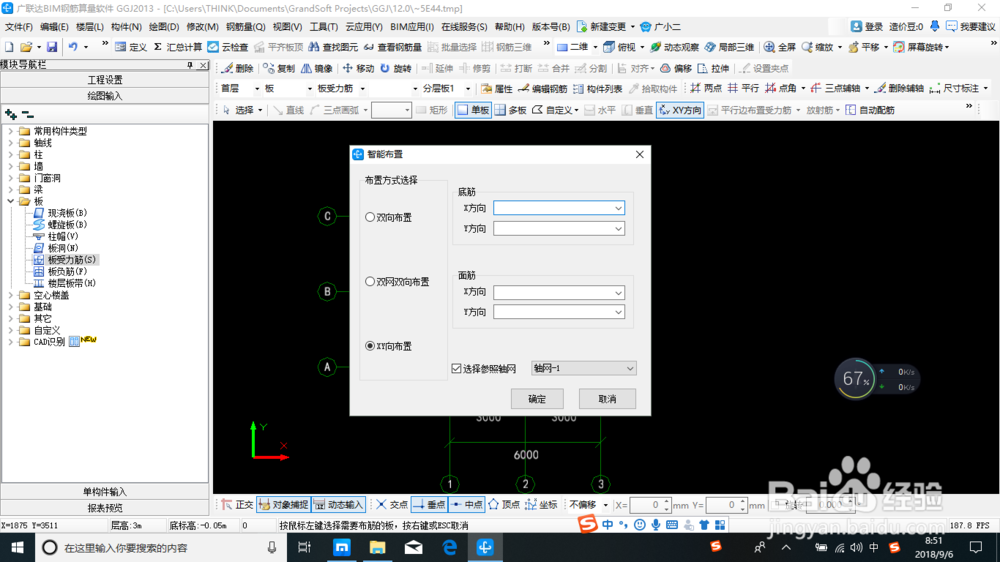The height and width of the screenshot is (562, 1000).
Task: Open the 定义 definition window
Action: point(131,47)
